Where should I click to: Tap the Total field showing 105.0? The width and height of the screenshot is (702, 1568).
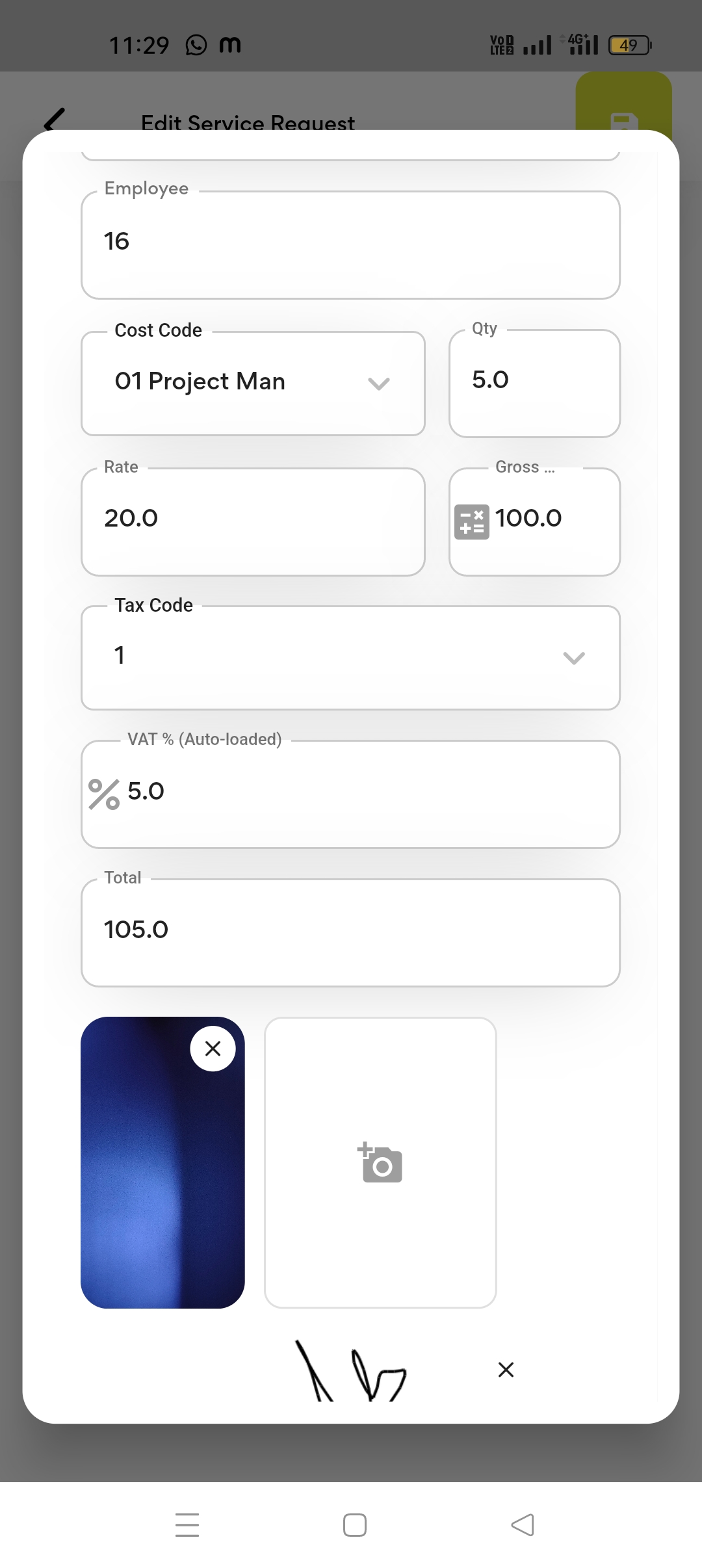[351, 932]
